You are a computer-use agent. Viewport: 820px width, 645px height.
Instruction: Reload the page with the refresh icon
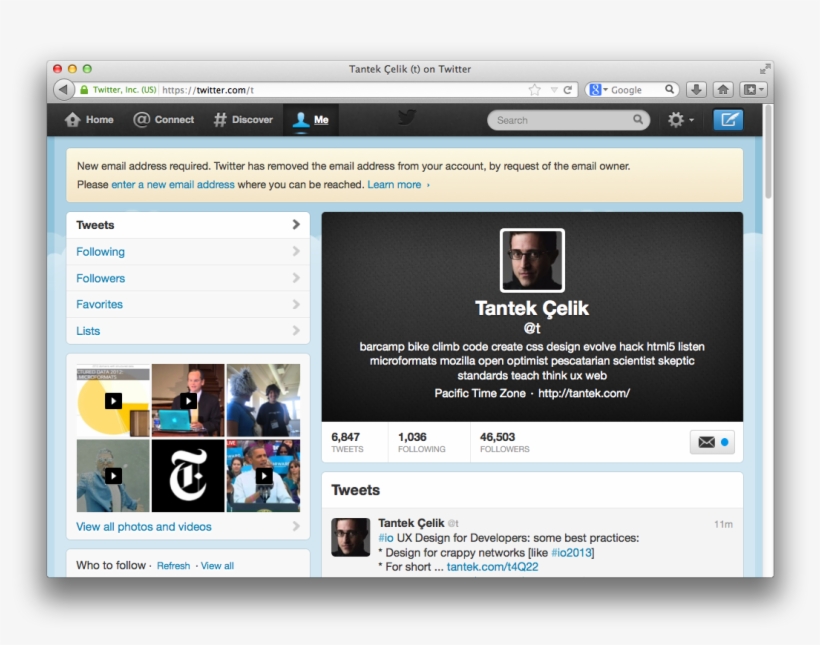coord(567,90)
